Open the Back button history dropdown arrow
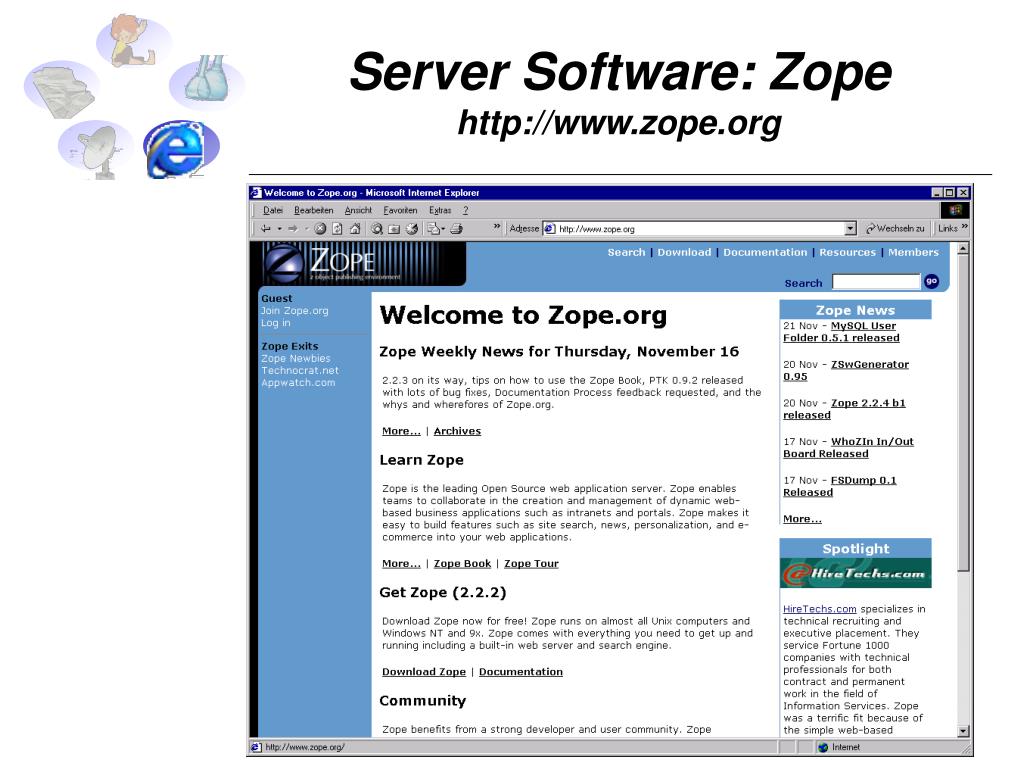The height and width of the screenshot is (768, 1024). point(280,229)
